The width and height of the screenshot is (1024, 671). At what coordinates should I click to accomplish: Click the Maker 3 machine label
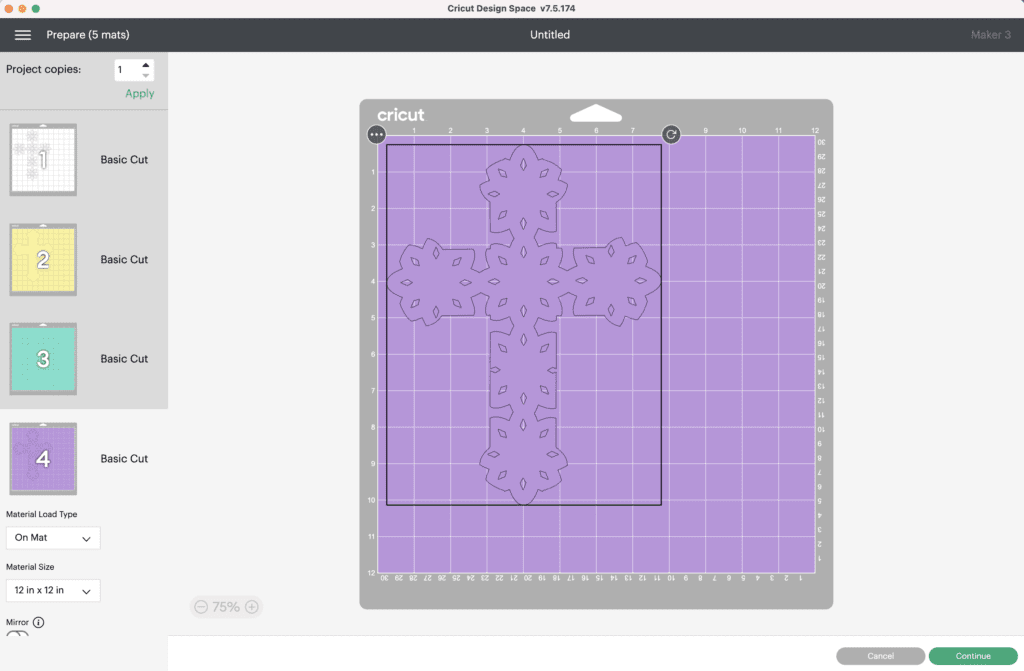click(991, 35)
